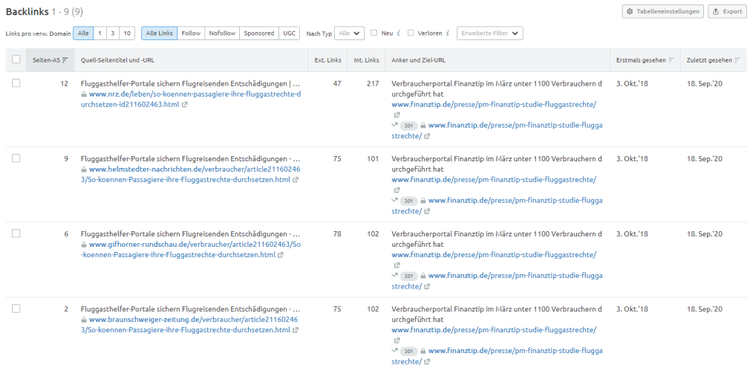Open gifhorner-rundschau.de source URL link
Screen dimensions: 750x365
click(191, 249)
